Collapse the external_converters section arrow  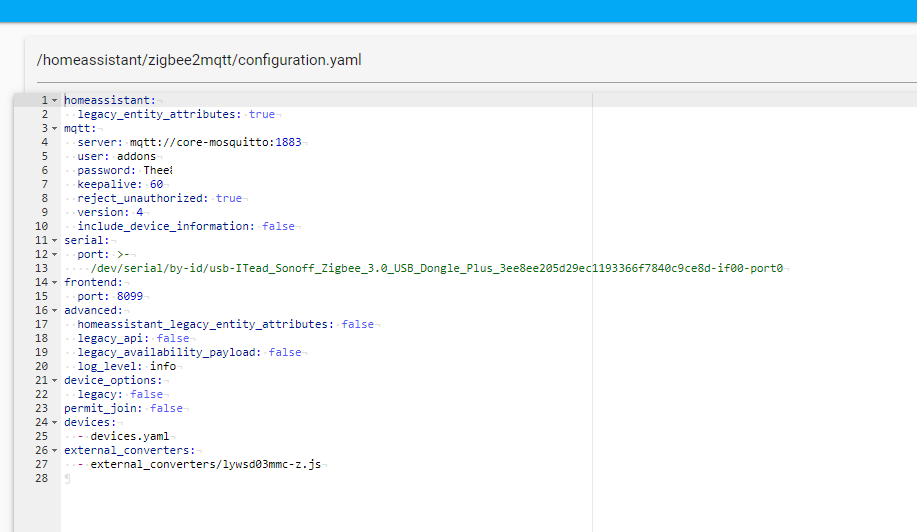[x=54, y=451]
